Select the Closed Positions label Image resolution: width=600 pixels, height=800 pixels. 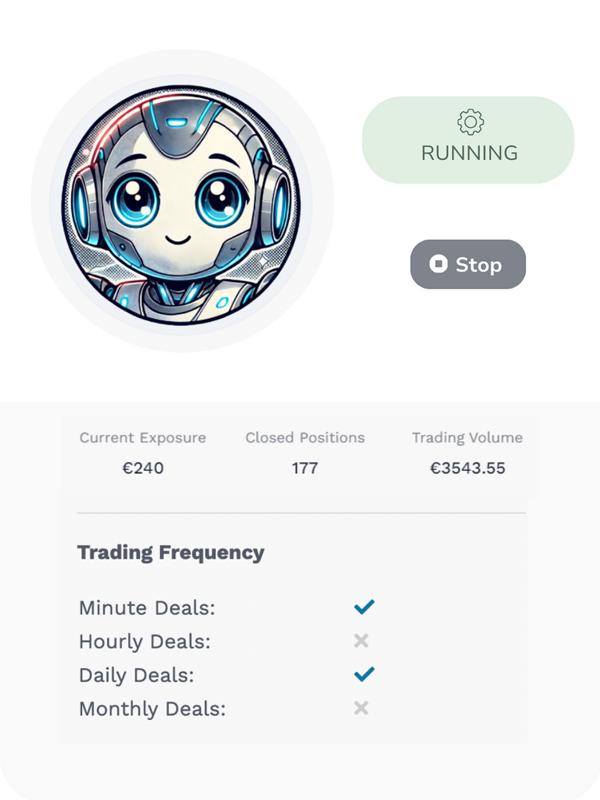point(305,438)
